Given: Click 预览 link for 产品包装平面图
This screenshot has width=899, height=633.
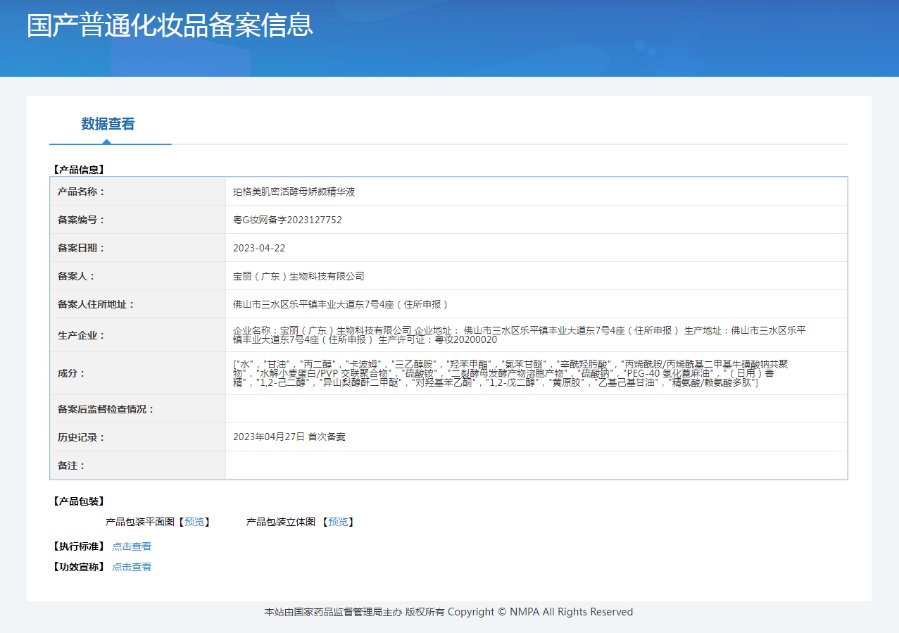Looking at the screenshot, I should 196,522.
